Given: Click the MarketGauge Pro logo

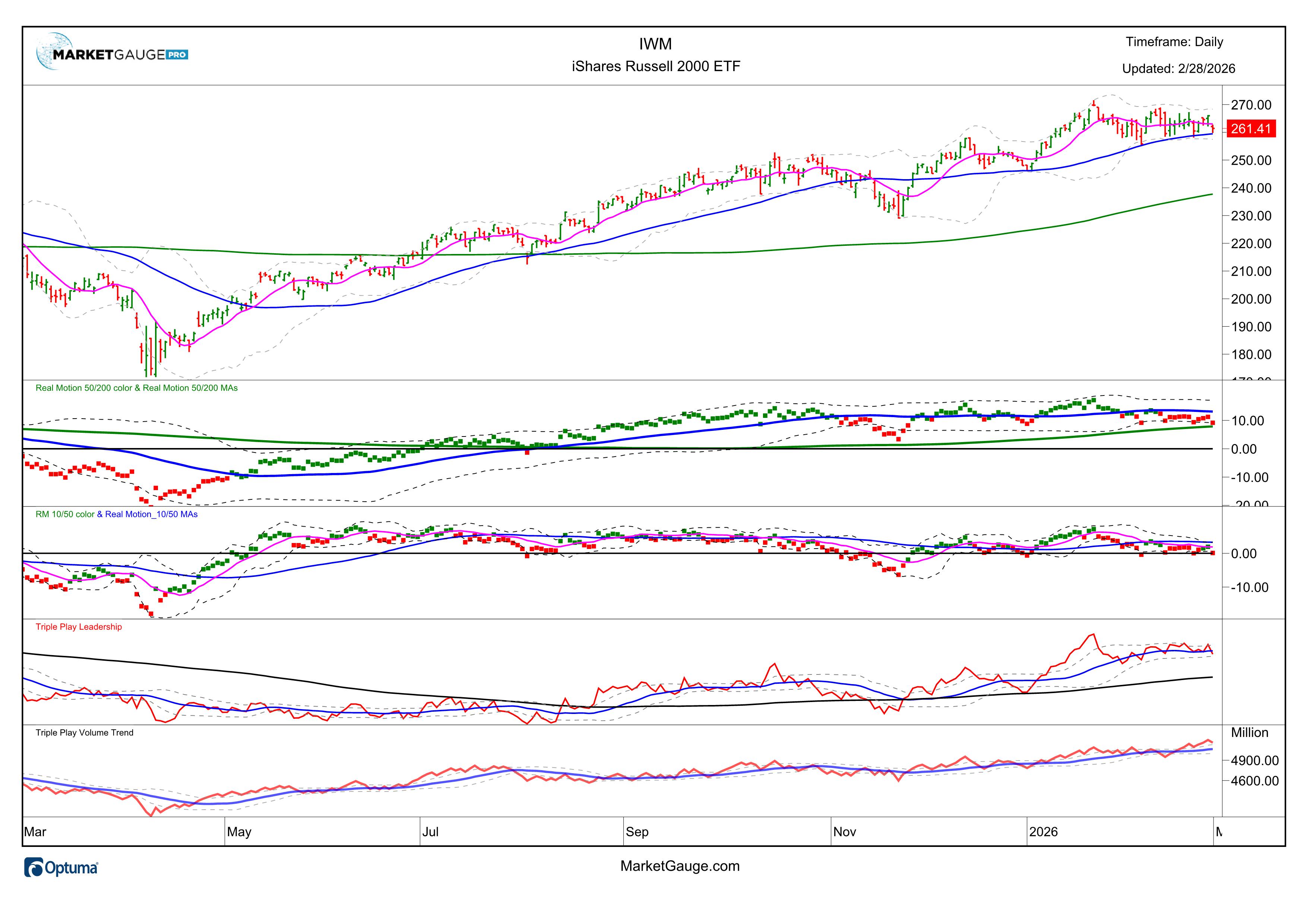Looking at the screenshot, I should point(112,53).
